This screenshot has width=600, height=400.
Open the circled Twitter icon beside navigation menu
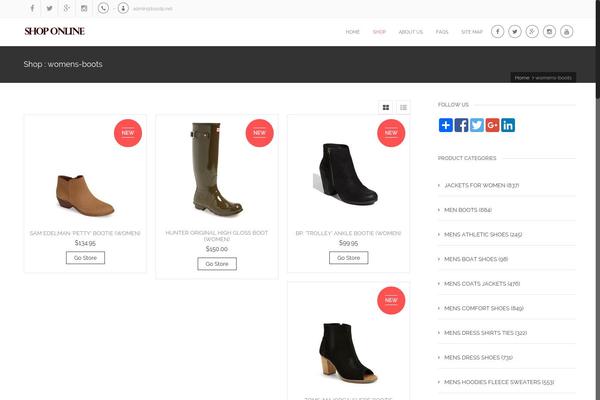pos(515,31)
